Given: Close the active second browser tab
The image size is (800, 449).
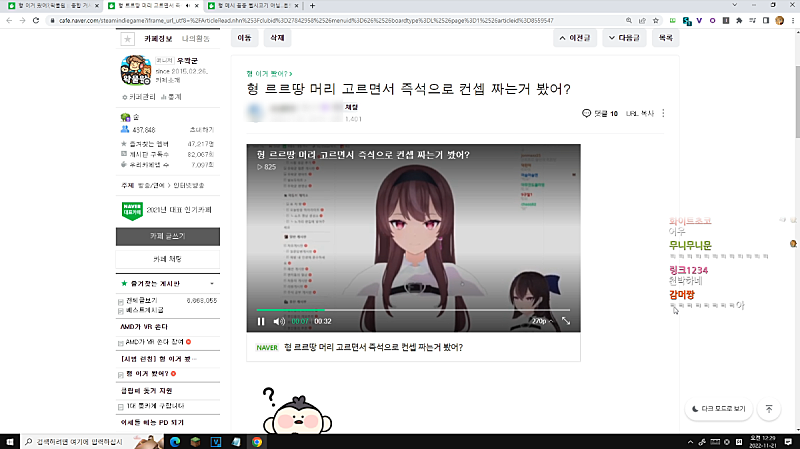Looking at the screenshot, I should pos(197,6).
